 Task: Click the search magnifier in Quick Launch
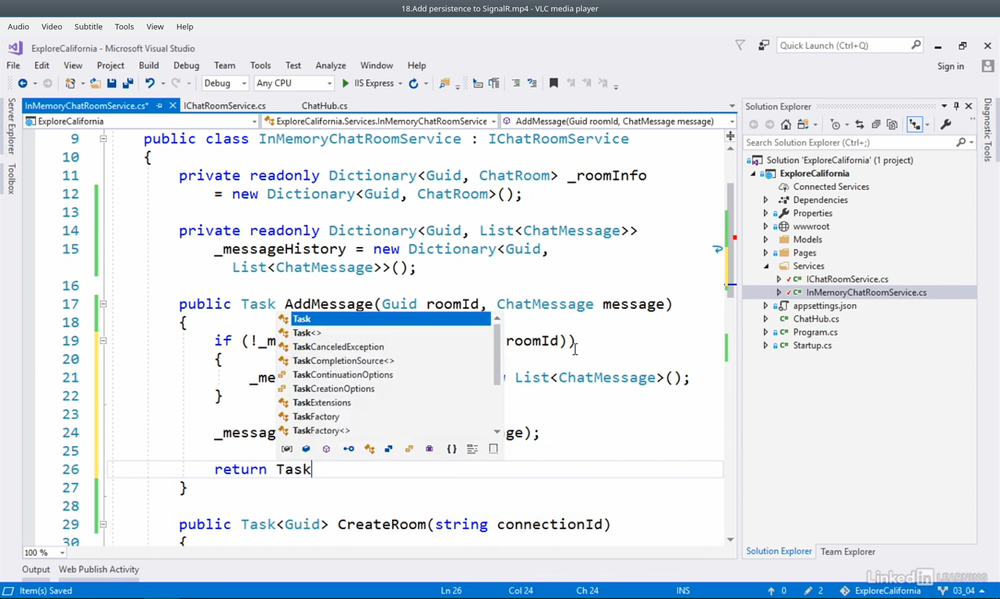916,45
